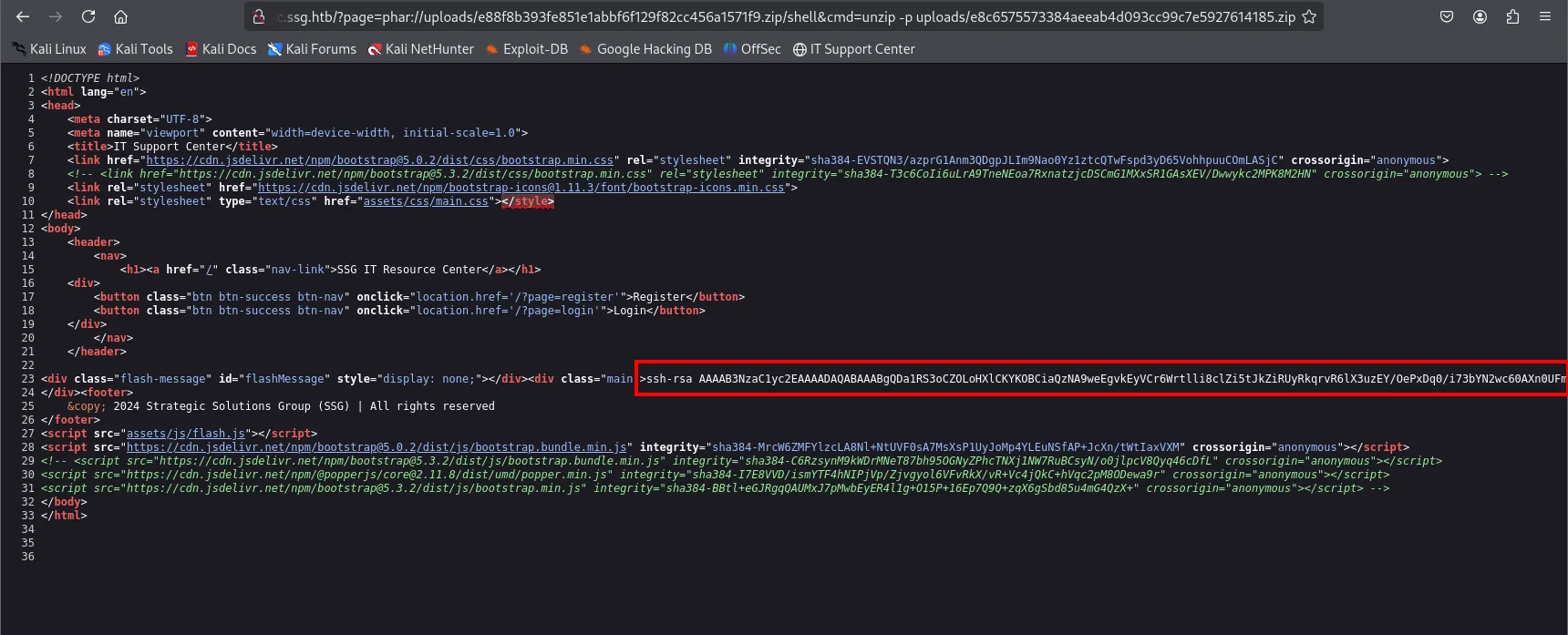The image size is (1568, 635).
Task: Follow bootstrap-icons.min.css source link
Action: pos(521,188)
